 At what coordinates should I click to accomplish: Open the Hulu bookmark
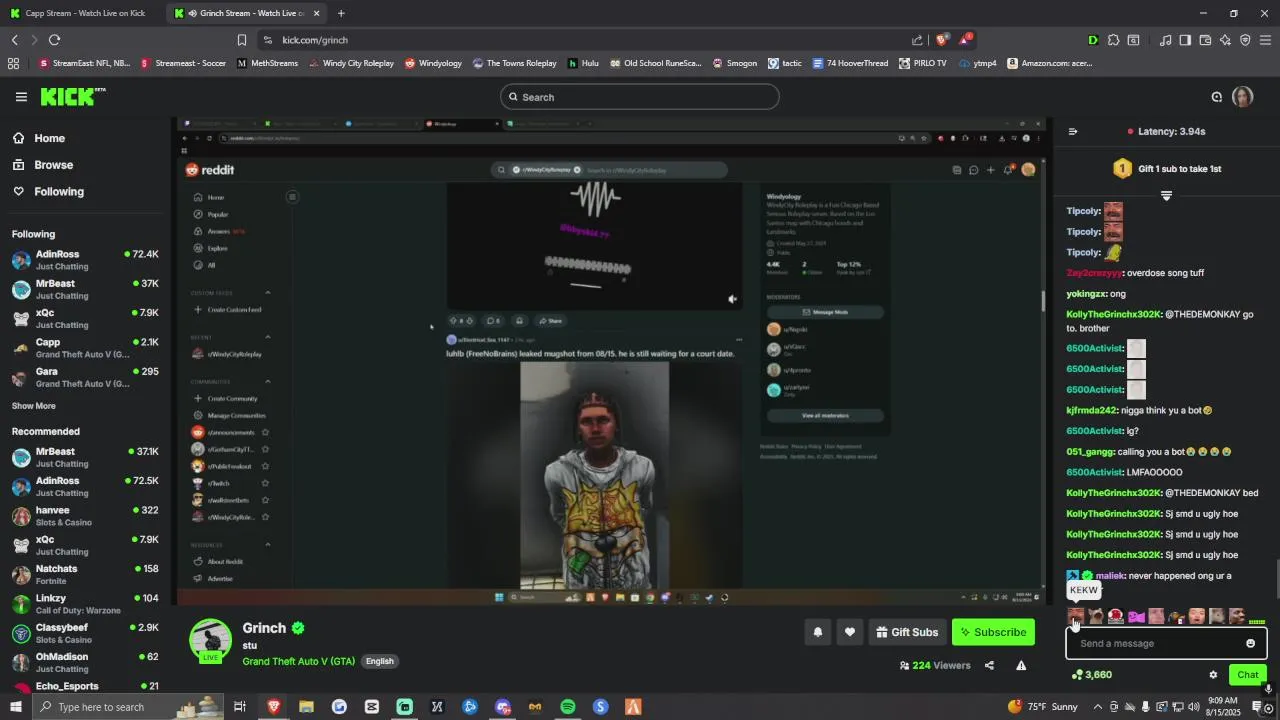[583, 63]
